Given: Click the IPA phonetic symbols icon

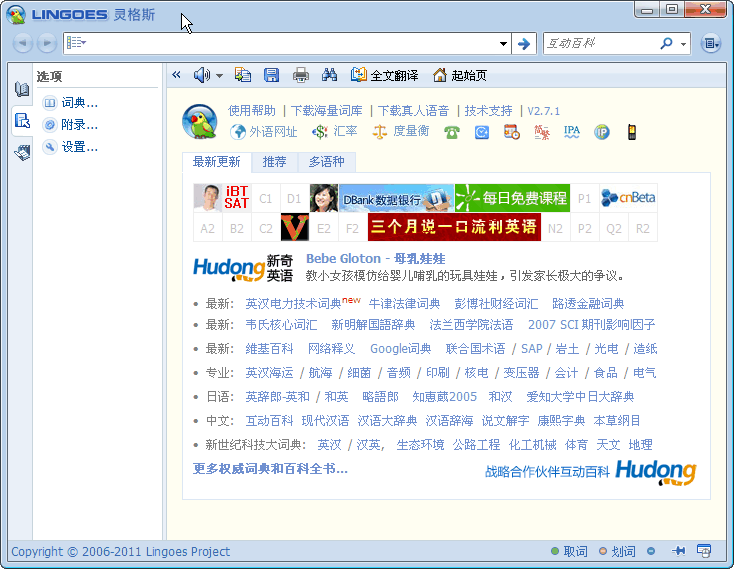Looking at the screenshot, I should coord(572,132).
